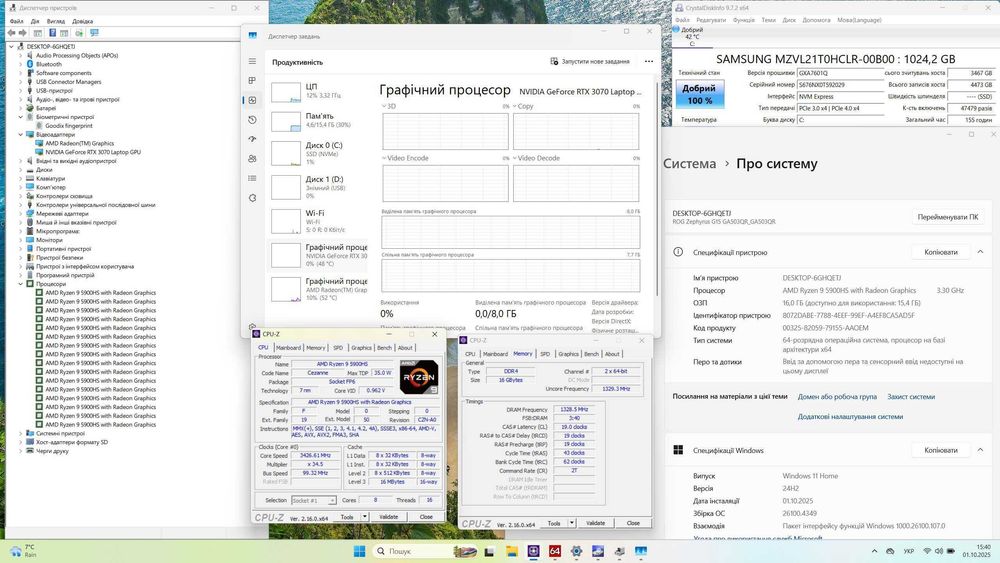
Task: Select the ЦП performance graph thumbnail
Action: 286,92
